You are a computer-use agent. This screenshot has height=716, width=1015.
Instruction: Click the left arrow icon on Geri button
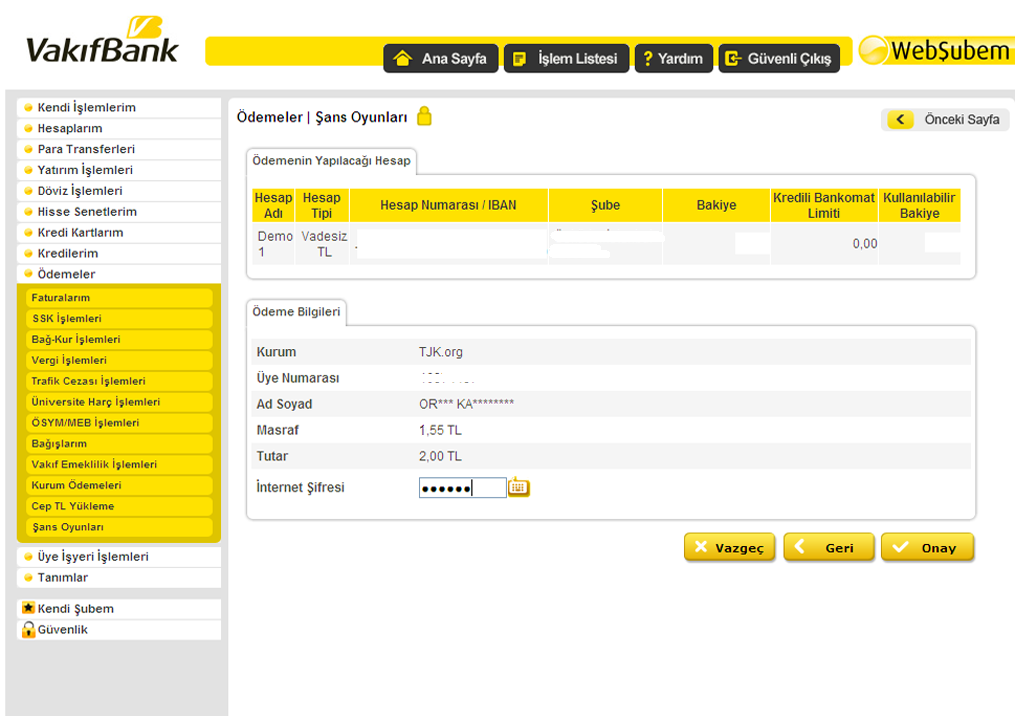799,546
